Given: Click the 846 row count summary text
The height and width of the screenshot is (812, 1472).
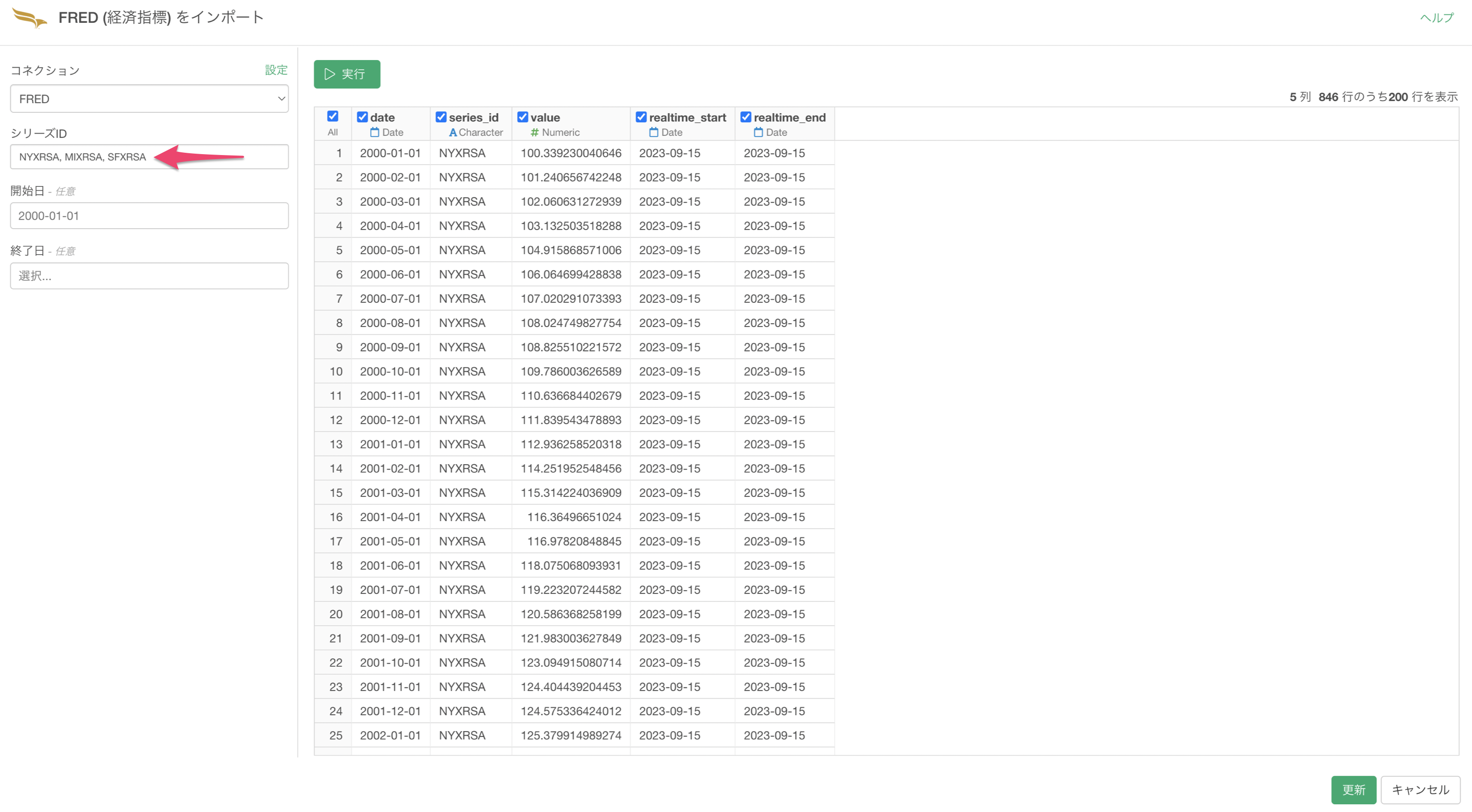Looking at the screenshot, I should tap(1387, 97).
